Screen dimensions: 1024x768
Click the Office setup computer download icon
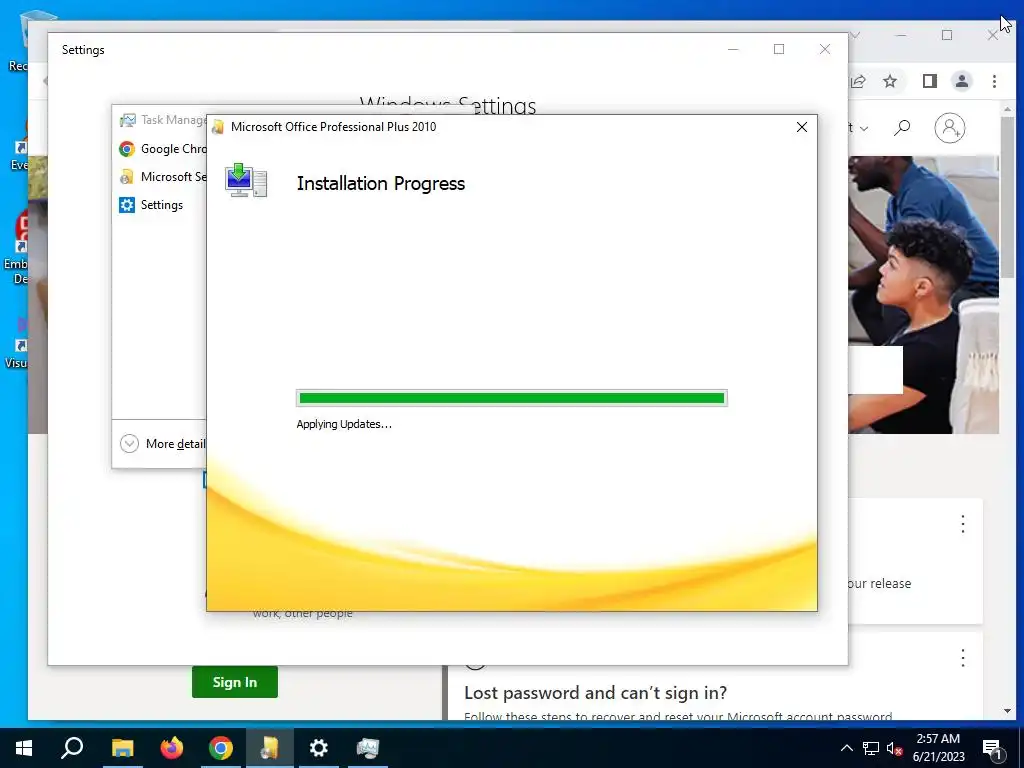pos(246,180)
